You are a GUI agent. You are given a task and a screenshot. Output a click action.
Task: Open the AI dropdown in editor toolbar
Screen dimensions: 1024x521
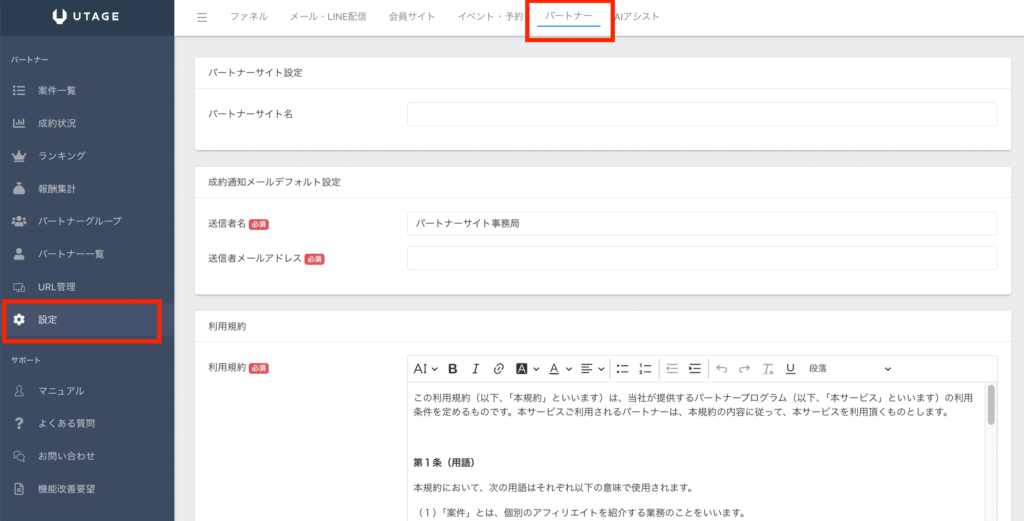tap(425, 369)
